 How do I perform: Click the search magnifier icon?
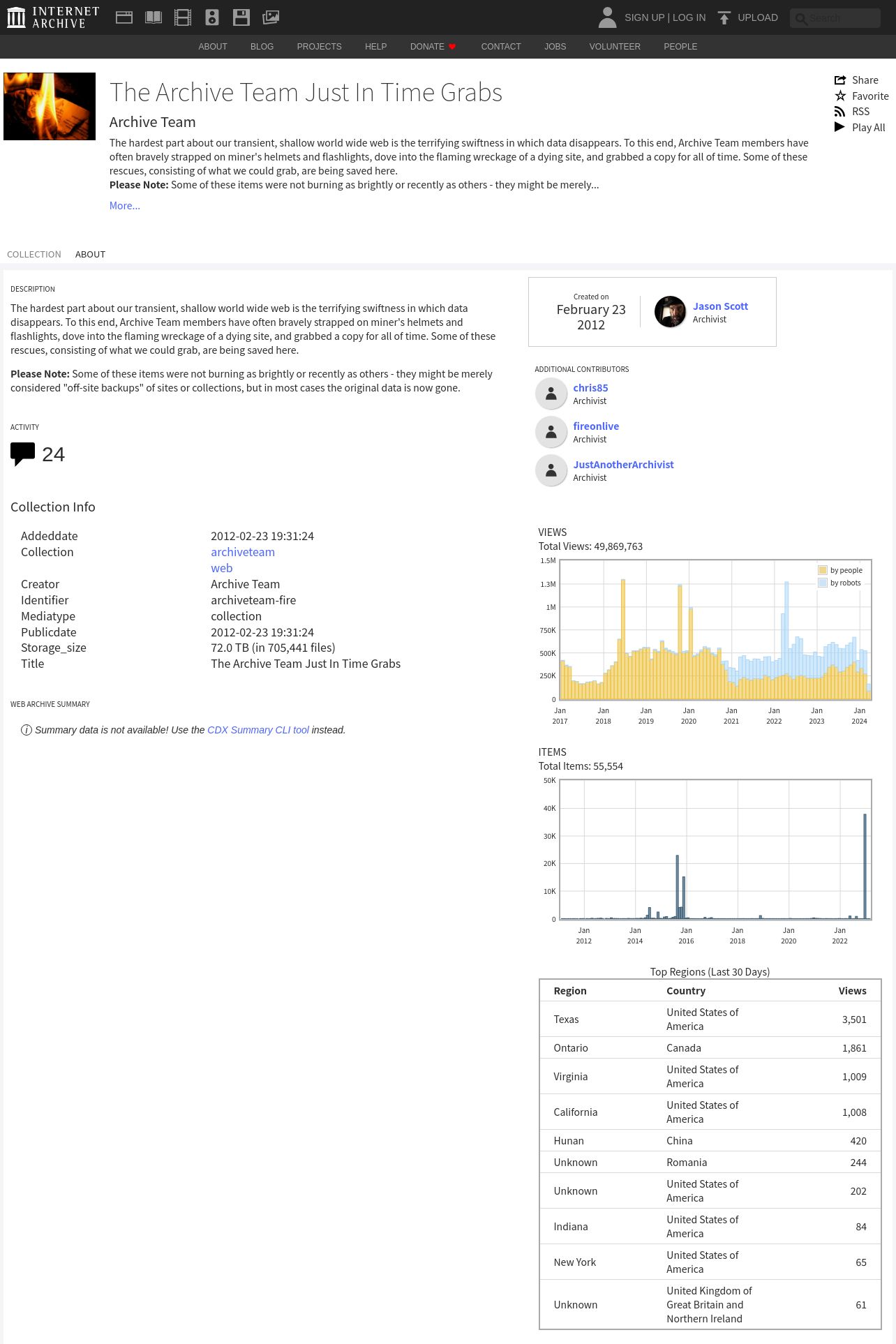[x=801, y=19]
